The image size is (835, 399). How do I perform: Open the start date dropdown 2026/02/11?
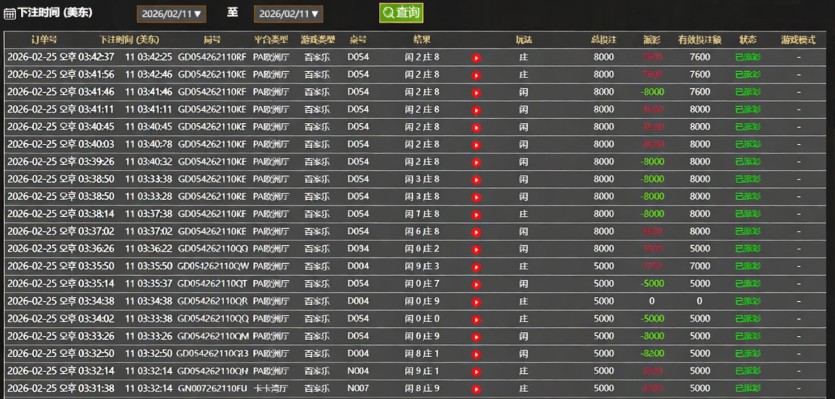[x=171, y=14]
